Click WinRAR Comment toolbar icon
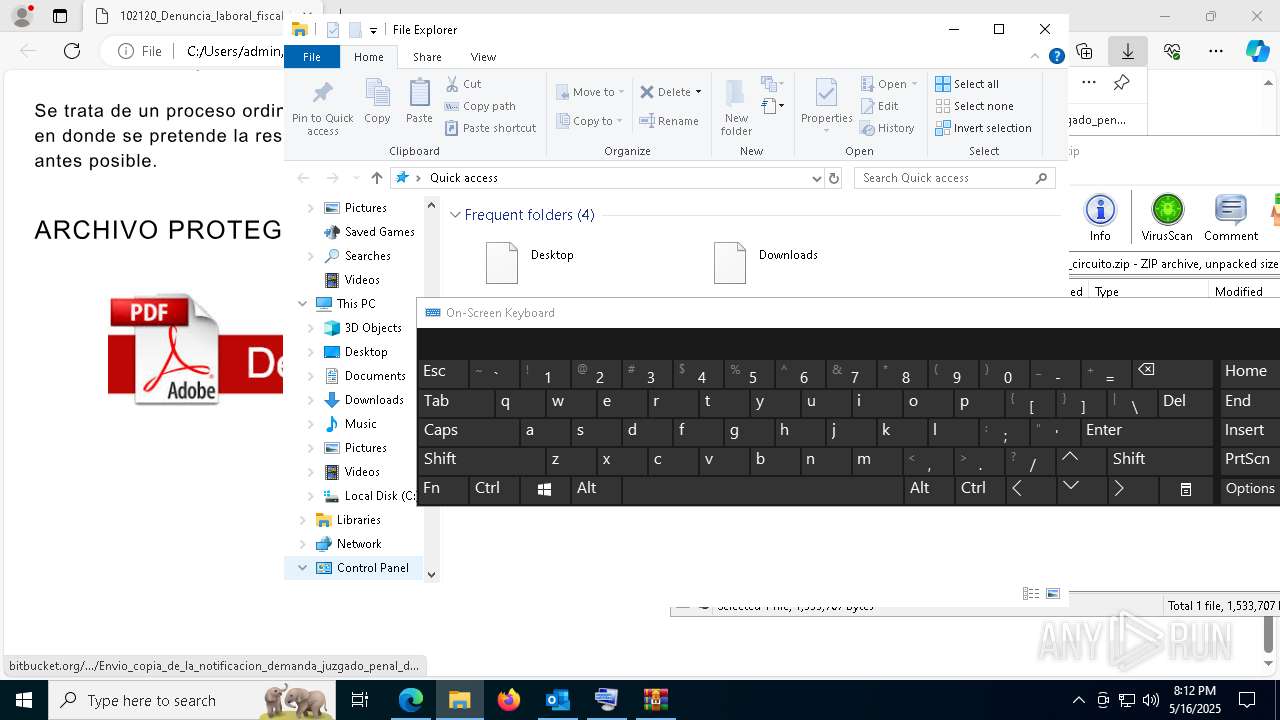 click(x=1230, y=217)
